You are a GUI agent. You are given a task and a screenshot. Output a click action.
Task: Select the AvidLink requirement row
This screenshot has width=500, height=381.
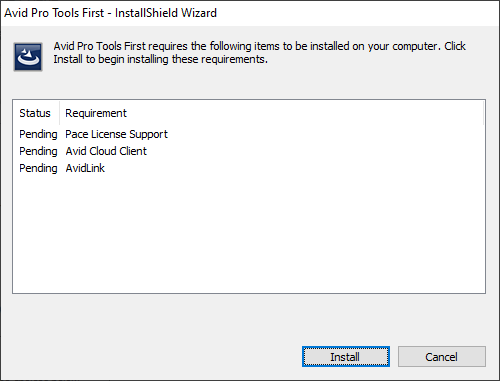pyautogui.click(x=249, y=168)
